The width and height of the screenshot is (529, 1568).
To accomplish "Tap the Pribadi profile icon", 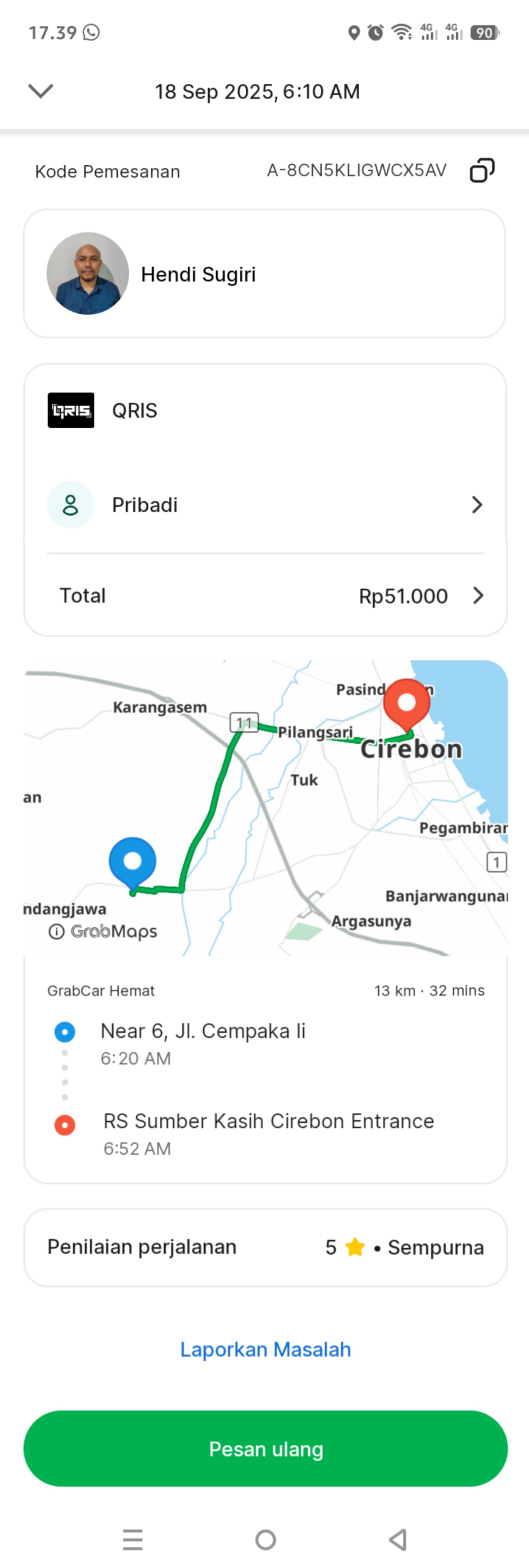I will 70,505.
